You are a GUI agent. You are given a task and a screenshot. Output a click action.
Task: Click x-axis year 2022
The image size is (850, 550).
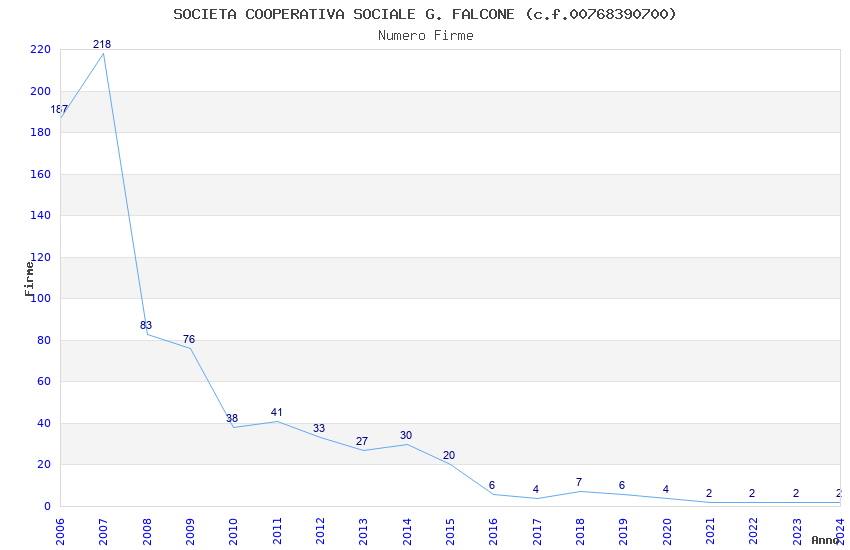(754, 531)
